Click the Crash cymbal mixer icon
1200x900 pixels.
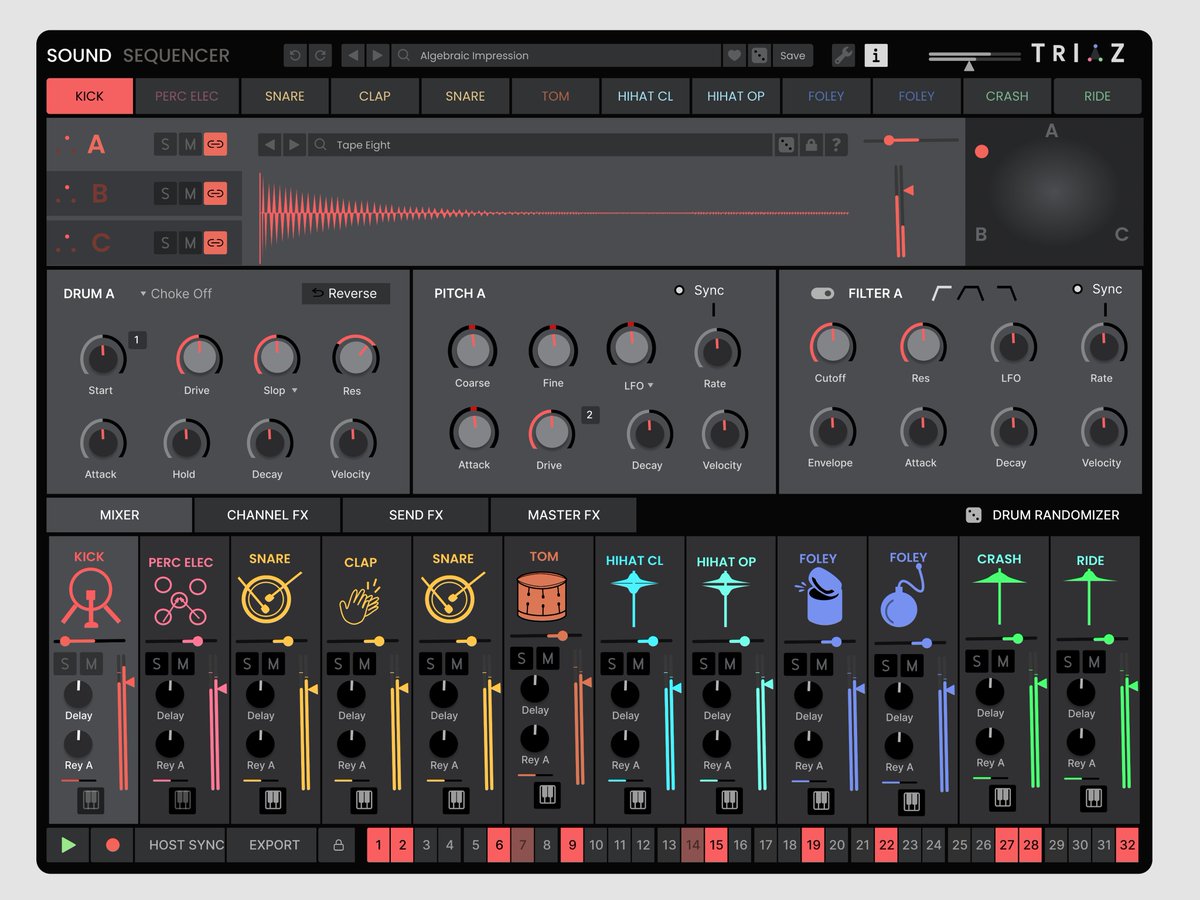tap(999, 596)
